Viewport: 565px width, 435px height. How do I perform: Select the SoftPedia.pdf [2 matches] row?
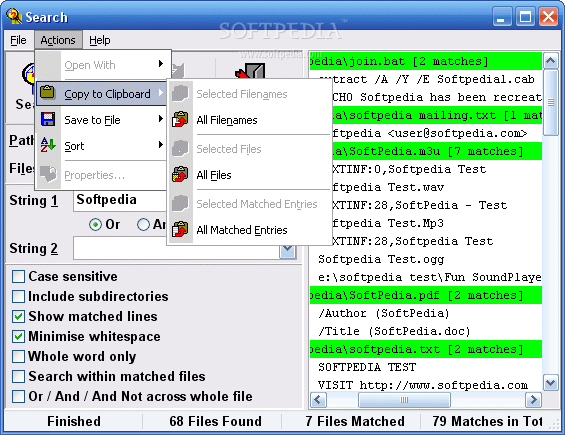pos(426,296)
